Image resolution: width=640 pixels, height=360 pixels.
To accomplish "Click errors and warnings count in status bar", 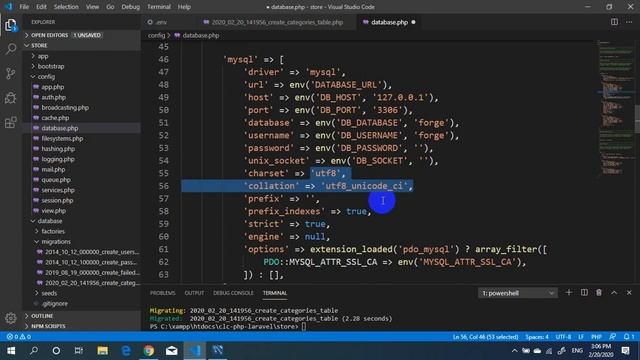I will click(19, 337).
